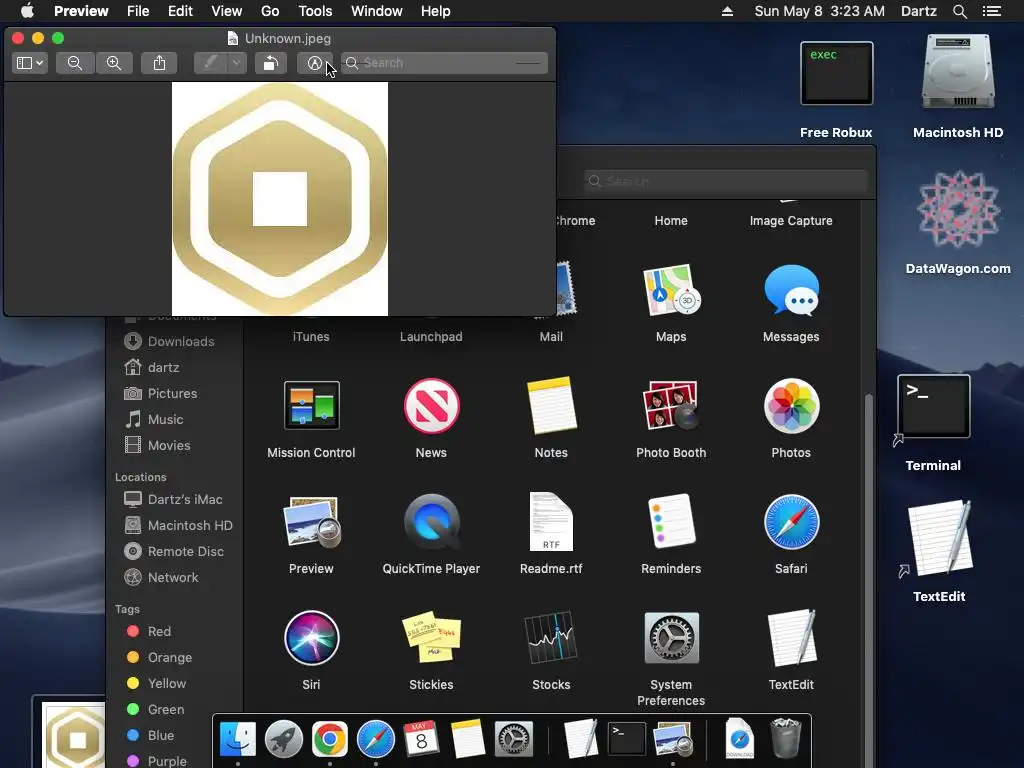The width and height of the screenshot is (1024, 768).
Task: Open the Tools menu
Action: 315,11
